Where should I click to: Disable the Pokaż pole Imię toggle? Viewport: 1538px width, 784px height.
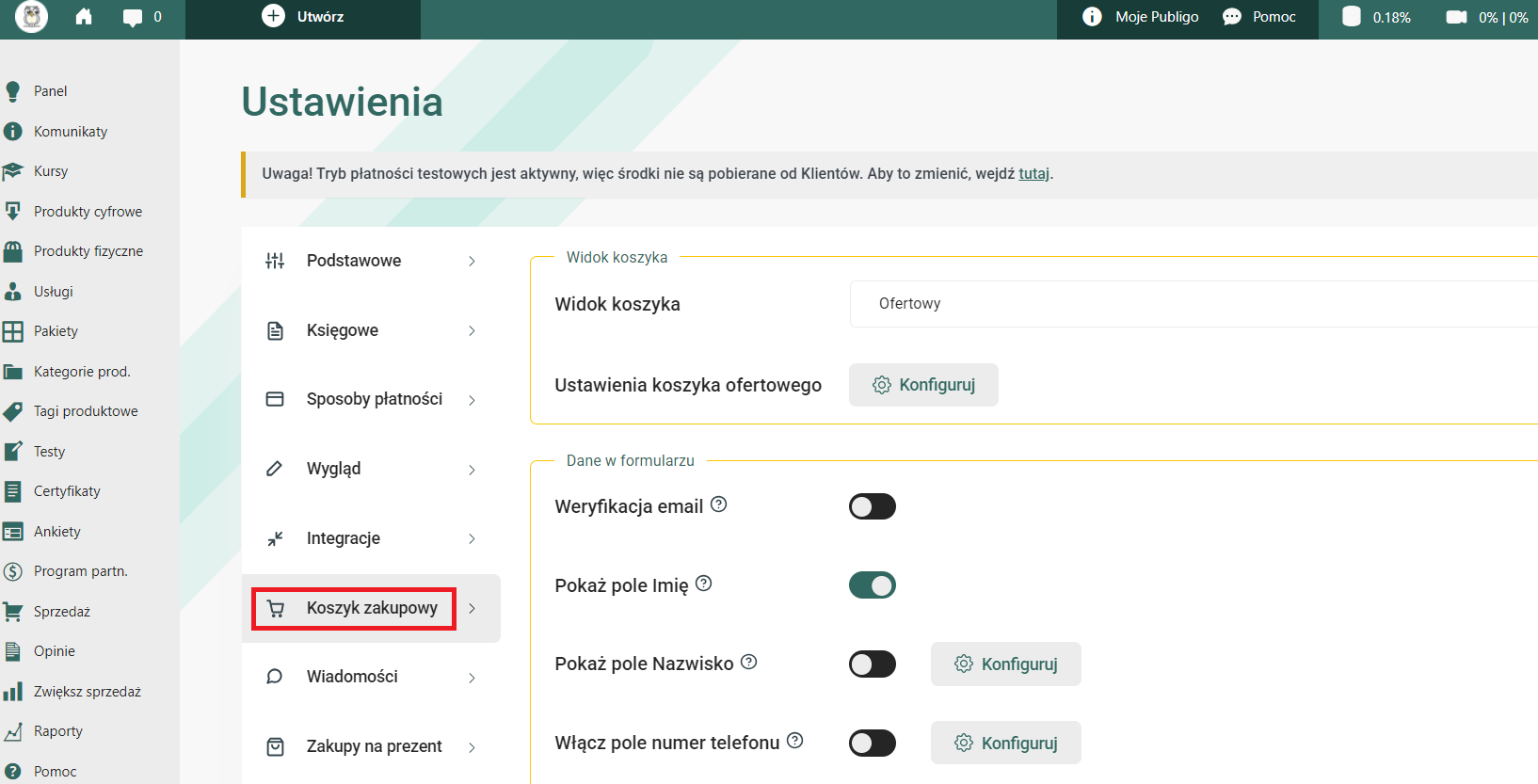[x=873, y=585]
